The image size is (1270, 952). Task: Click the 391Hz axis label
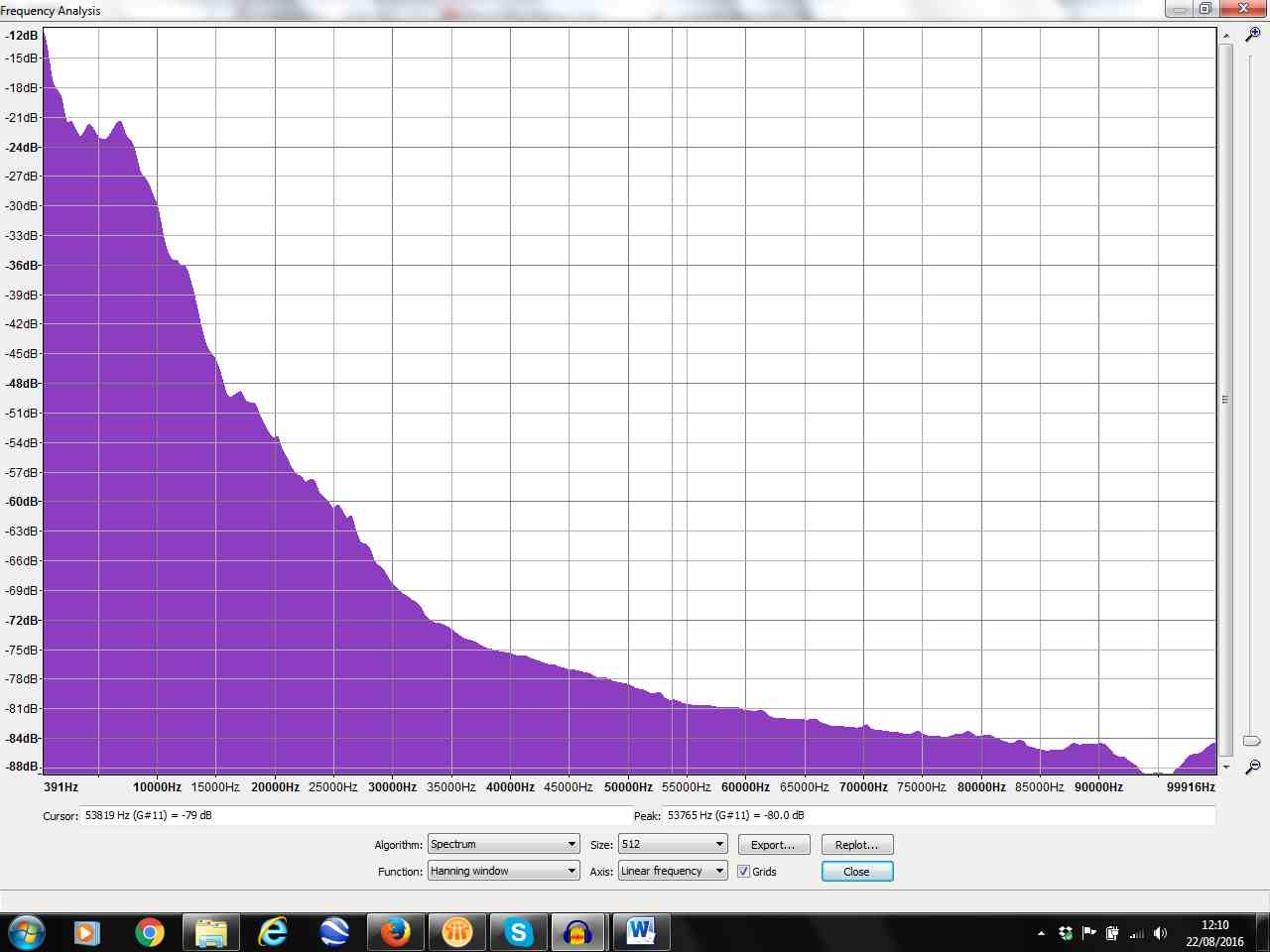point(62,787)
